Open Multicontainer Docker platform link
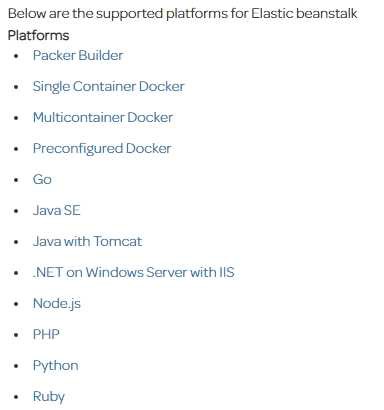The image size is (384, 410). click(103, 117)
